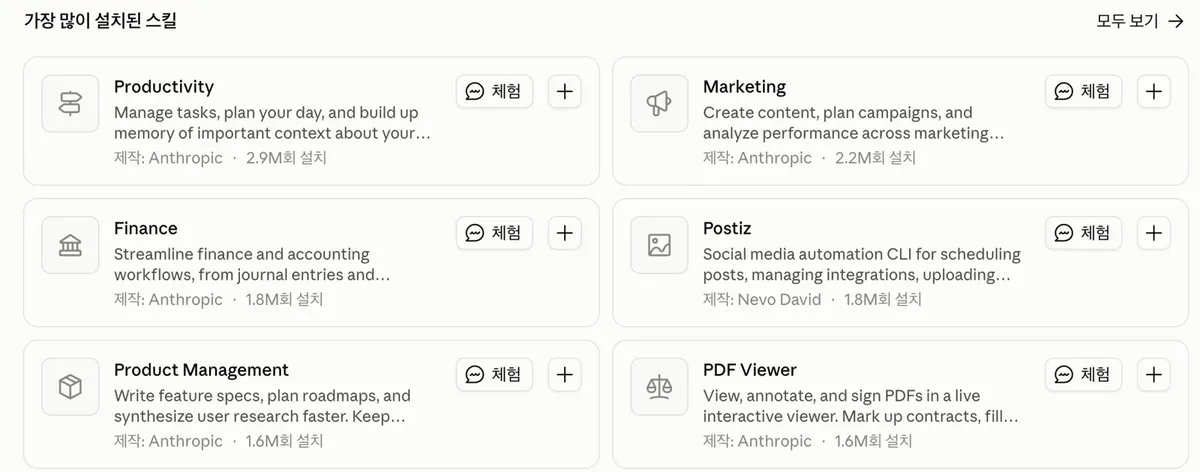Viewport: 1200px width, 472px height.
Task: Click the Marketing megaphone icon
Action: tap(659, 103)
